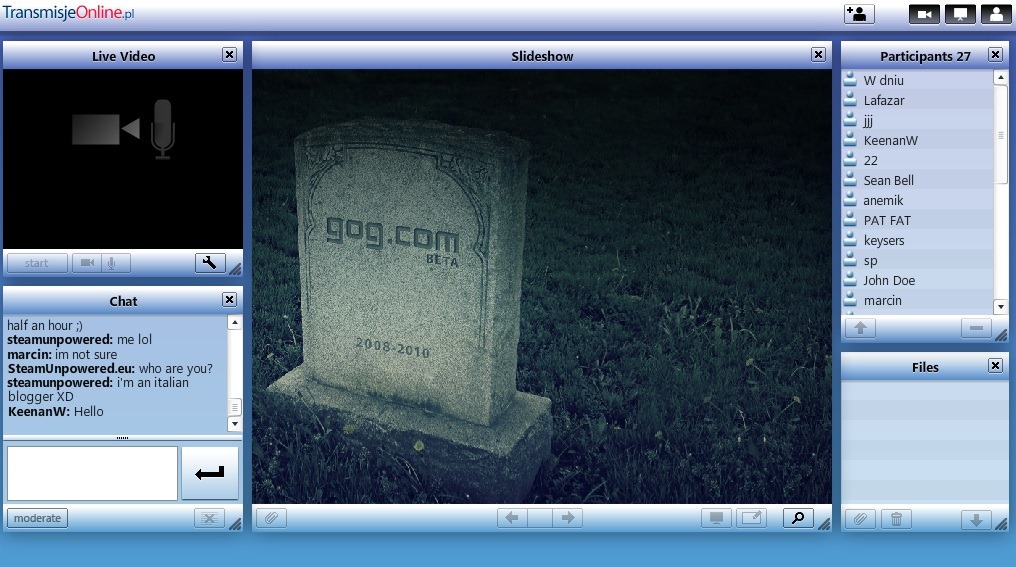Click the chat send (enter arrow) button

210,473
